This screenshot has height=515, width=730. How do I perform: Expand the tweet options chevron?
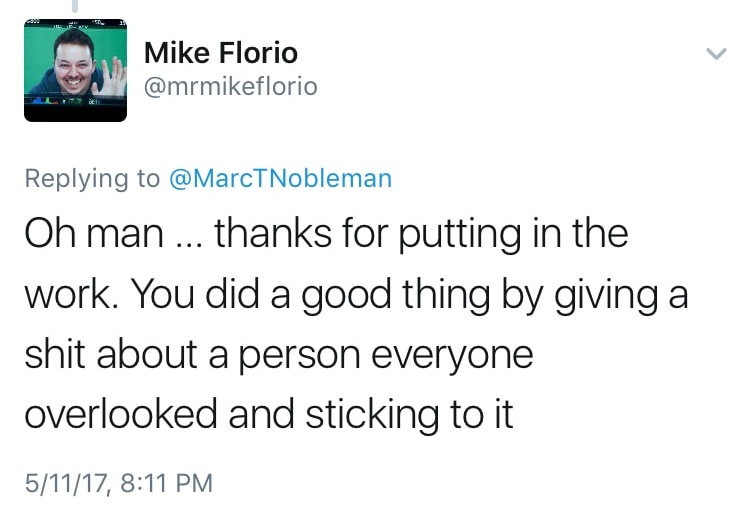click(x=716, y=53)
